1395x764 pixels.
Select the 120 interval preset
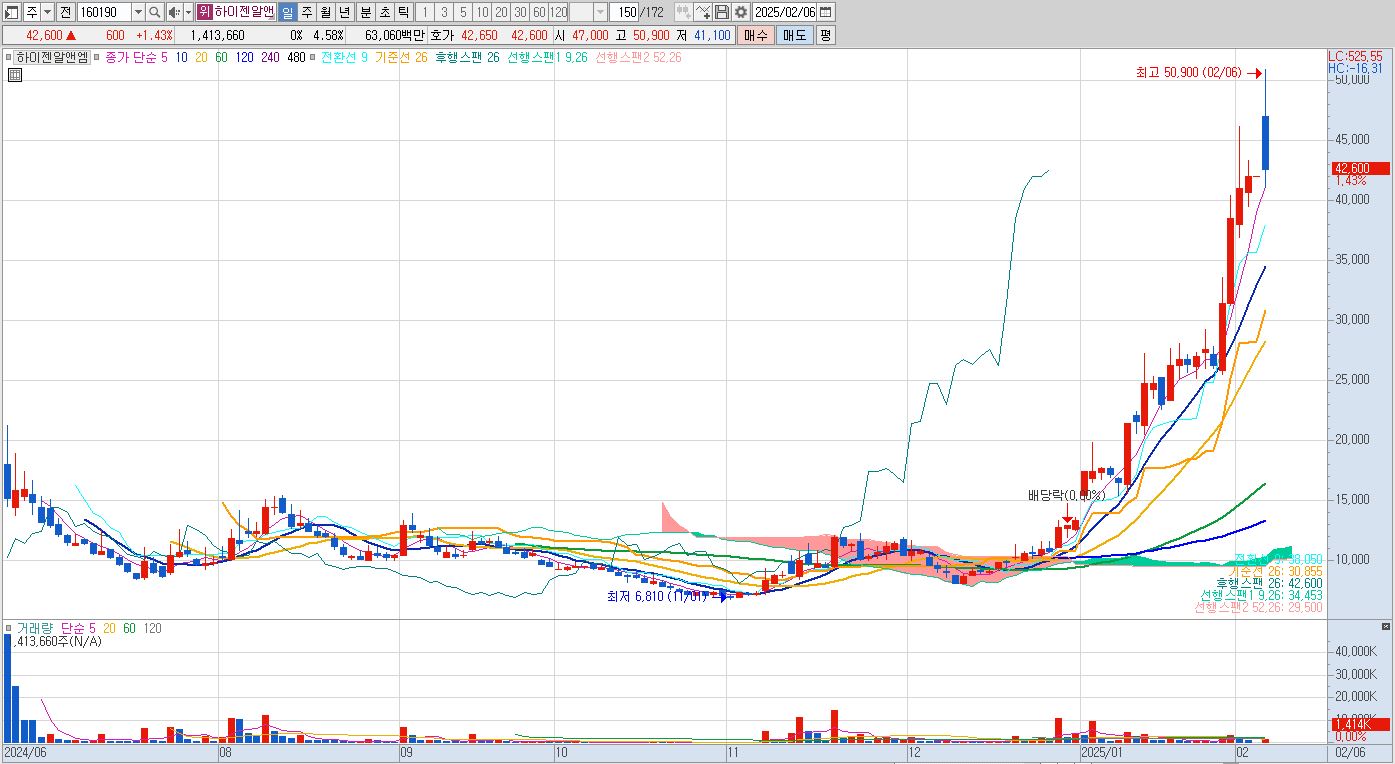click(558, 12)
